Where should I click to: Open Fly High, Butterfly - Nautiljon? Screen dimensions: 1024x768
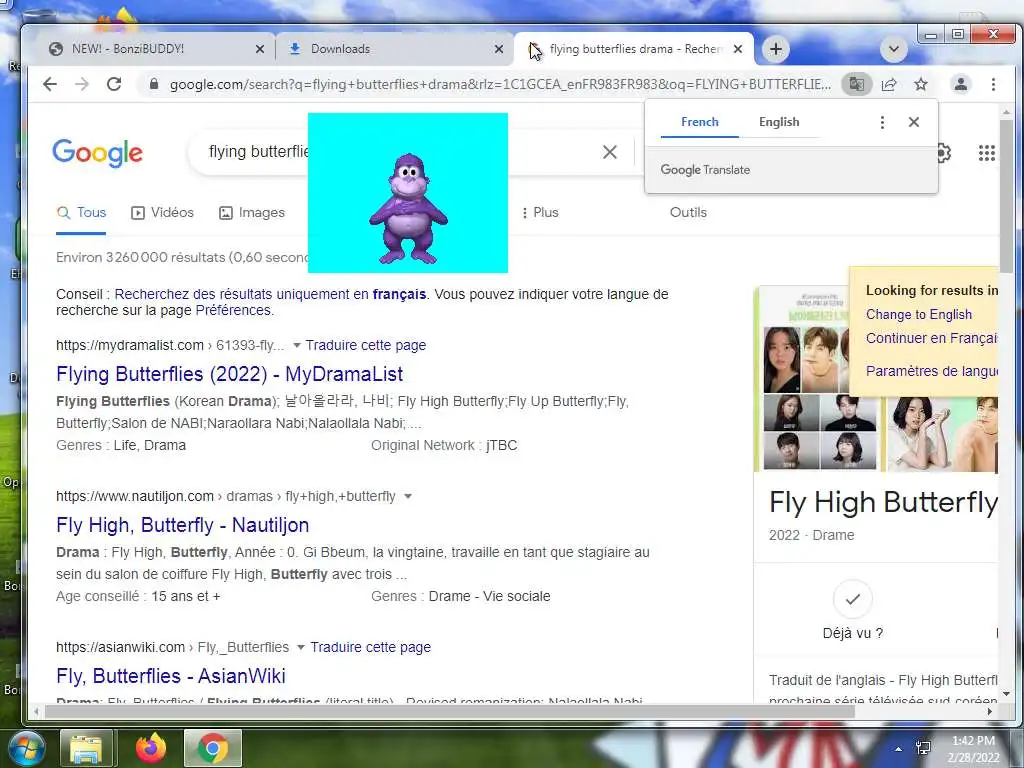pos(182,525)
